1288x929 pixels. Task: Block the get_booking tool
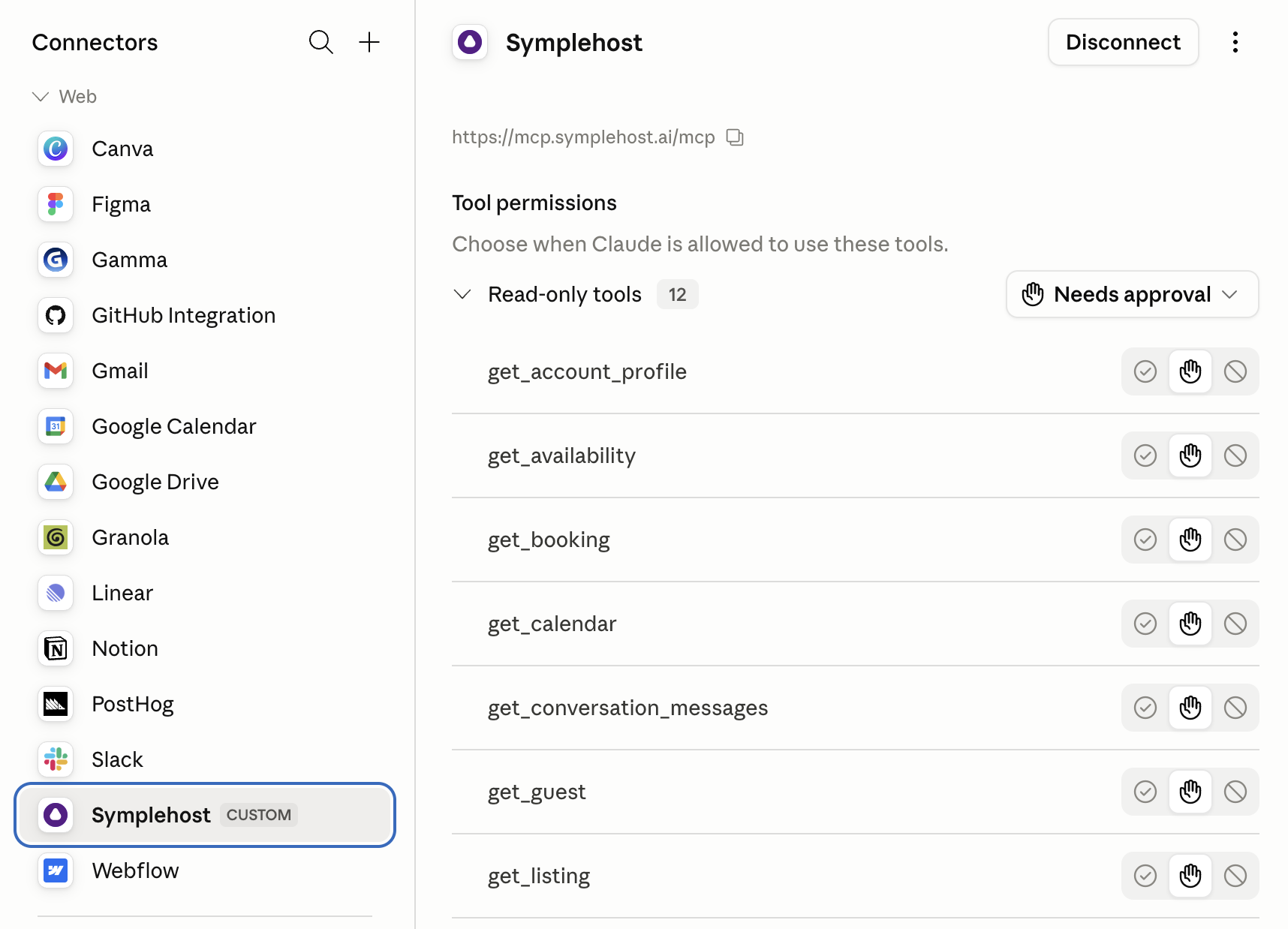coord(1235,540)
